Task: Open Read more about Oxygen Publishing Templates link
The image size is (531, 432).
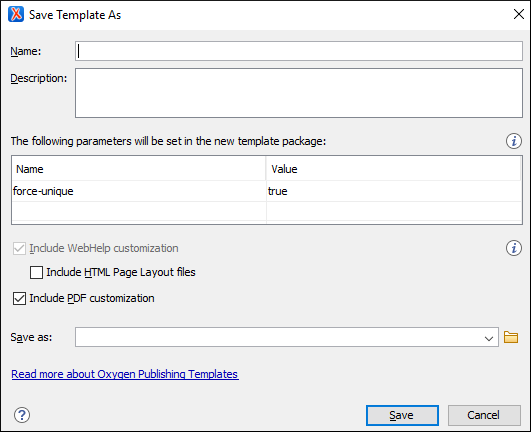Action: pos(125,374)
